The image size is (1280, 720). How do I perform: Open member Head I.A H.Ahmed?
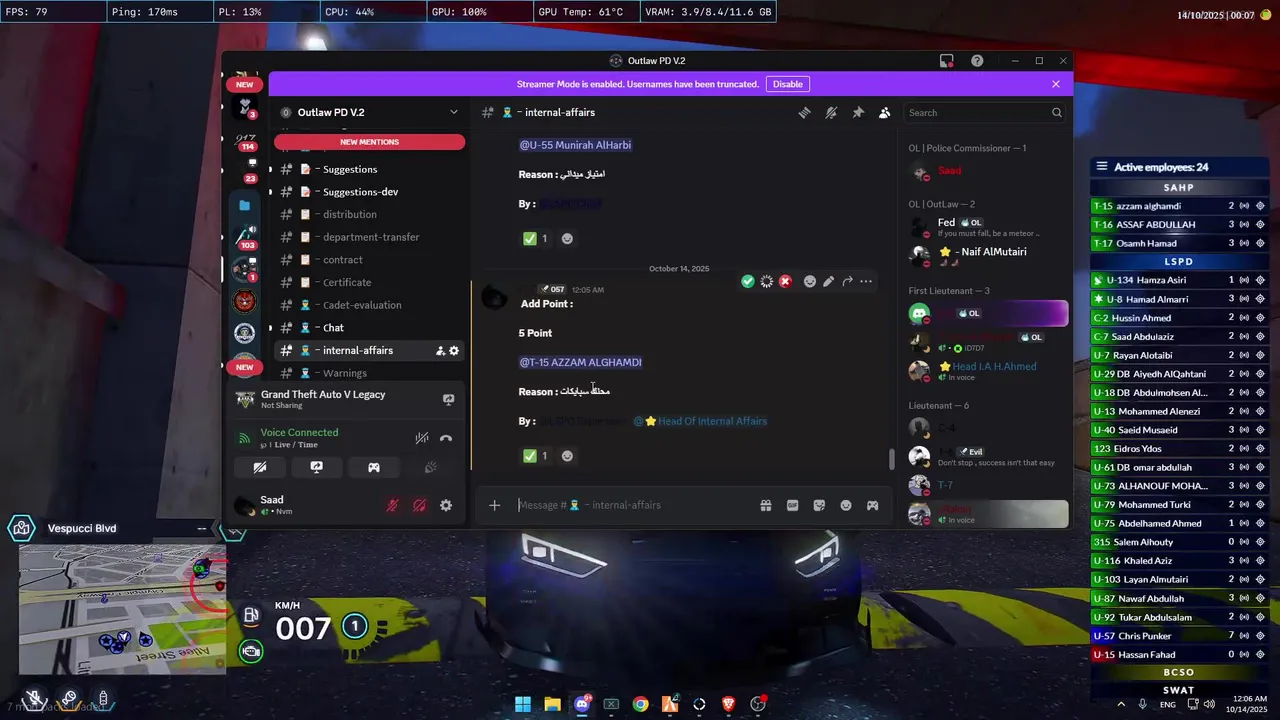coord(986,370)
